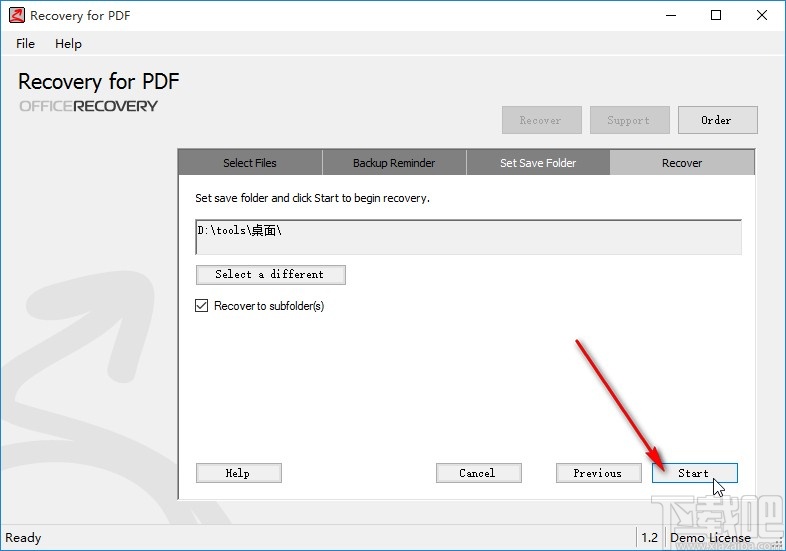Click the Select a different folder button
The width and height of the screenshot is (786, 551).
[x=271, y=274]
